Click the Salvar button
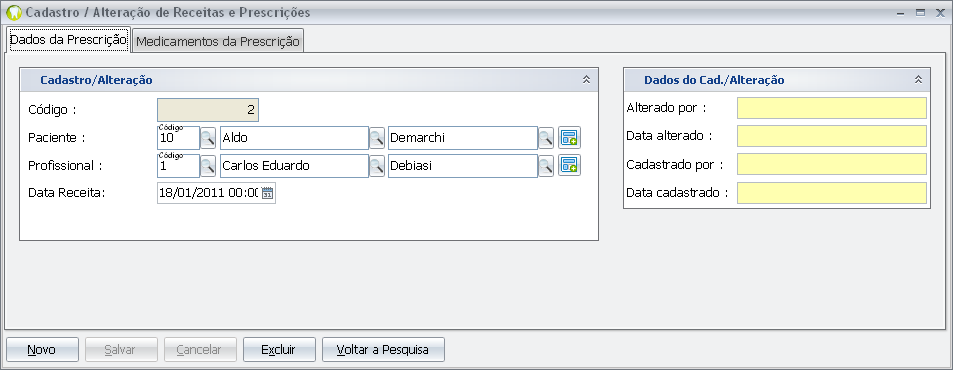Viewport: 953px width, 370px height. tap(121, 350)
